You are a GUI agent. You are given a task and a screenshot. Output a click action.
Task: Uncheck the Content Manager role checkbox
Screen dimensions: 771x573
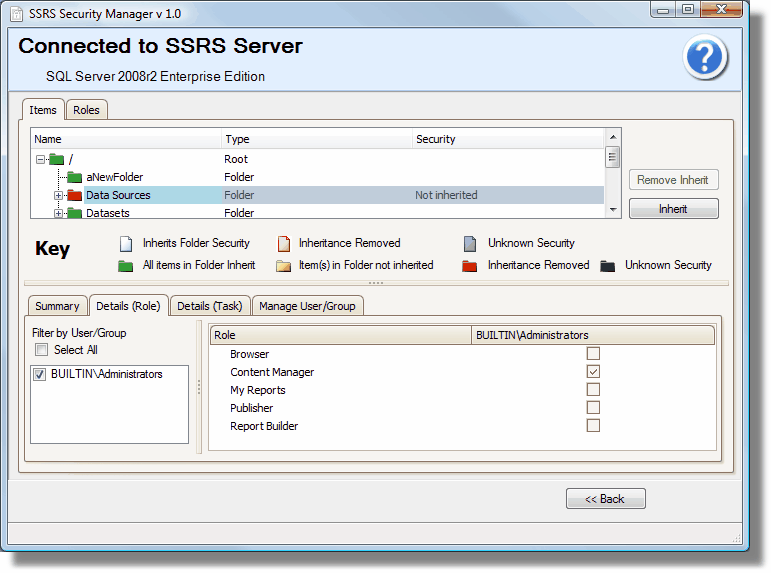tap(593, 372)
